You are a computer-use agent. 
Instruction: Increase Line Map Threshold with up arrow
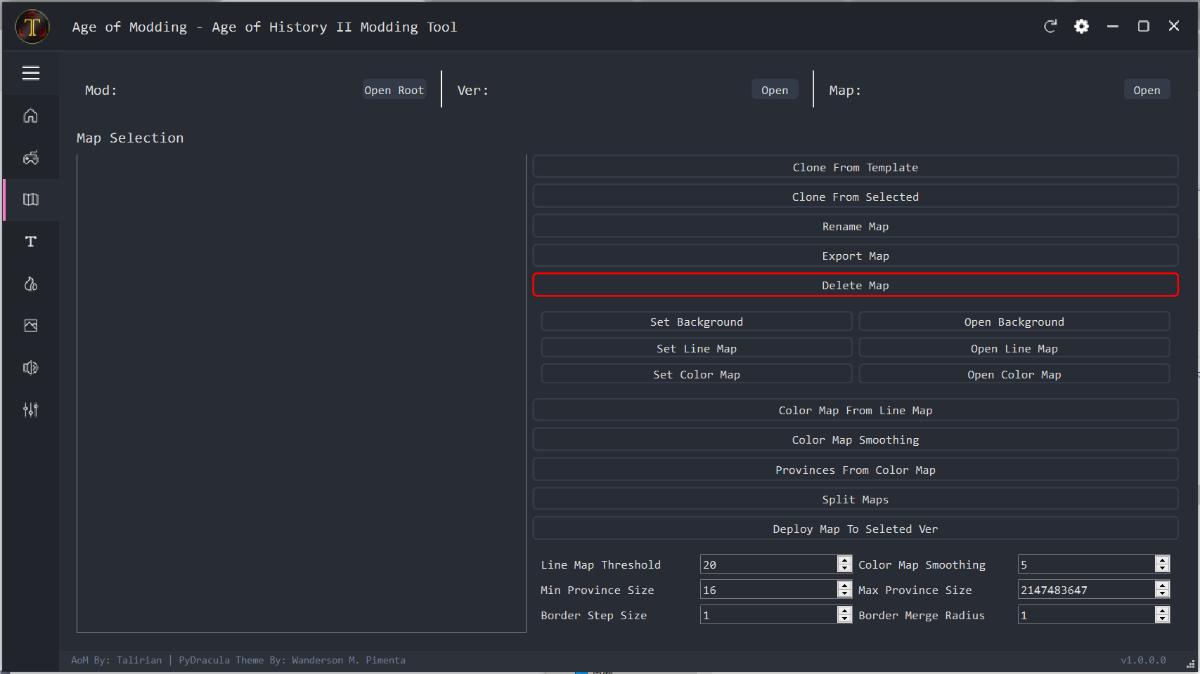845,560
